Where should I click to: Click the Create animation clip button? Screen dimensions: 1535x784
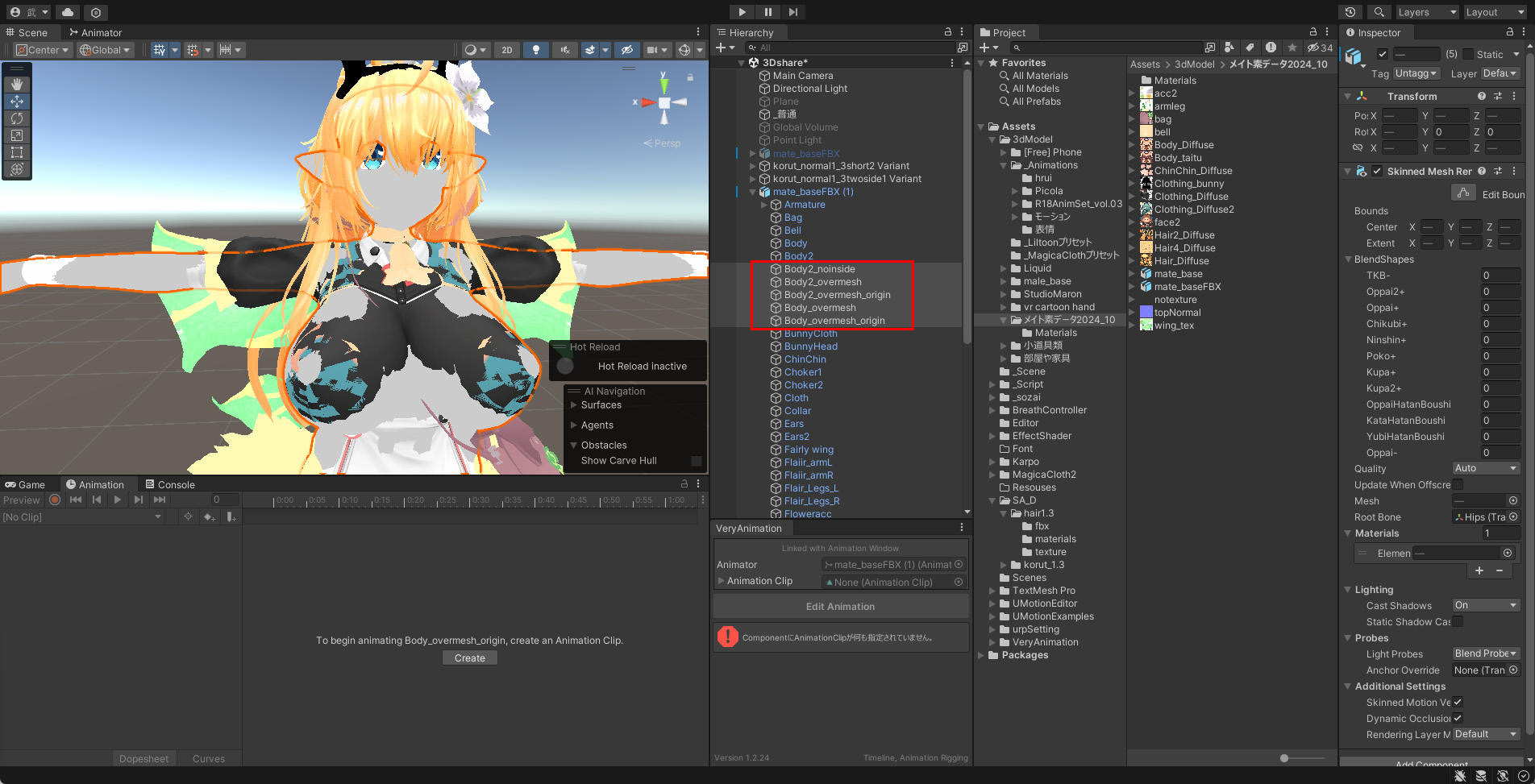(x=470, y=658)
